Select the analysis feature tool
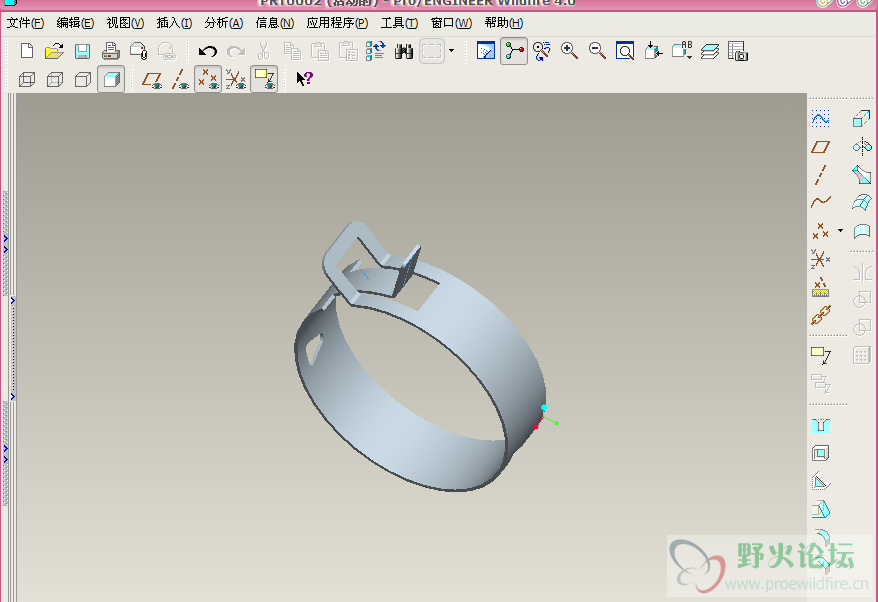This screenshot has height=602, width=878. coord(820,287)
